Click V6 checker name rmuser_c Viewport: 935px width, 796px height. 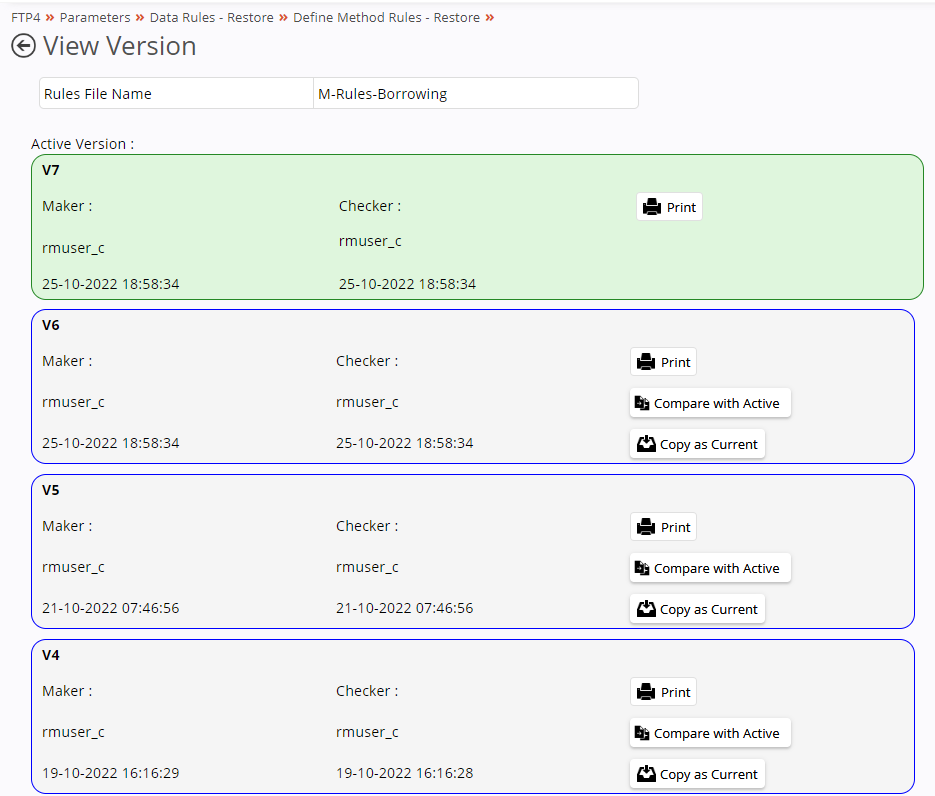(x=367, y=402)
